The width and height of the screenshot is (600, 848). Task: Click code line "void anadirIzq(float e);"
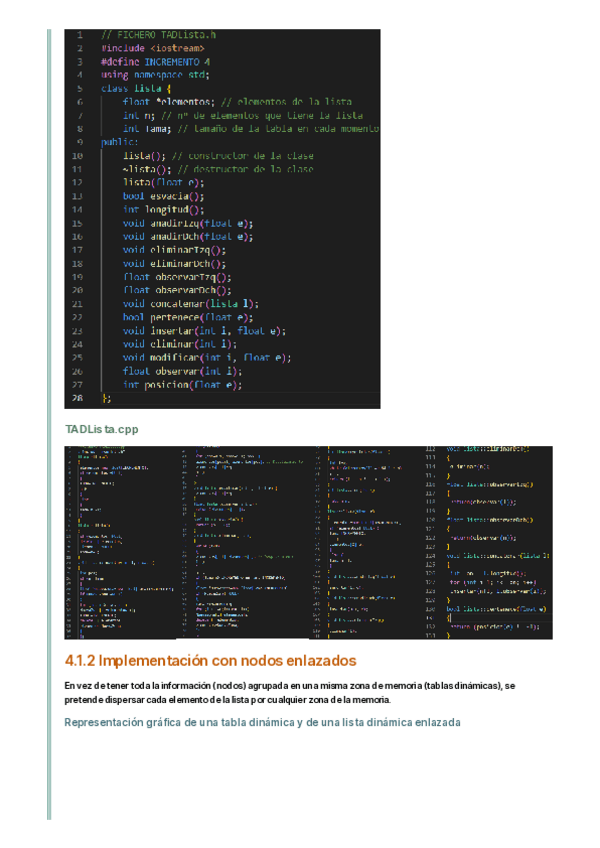point(188,223)
